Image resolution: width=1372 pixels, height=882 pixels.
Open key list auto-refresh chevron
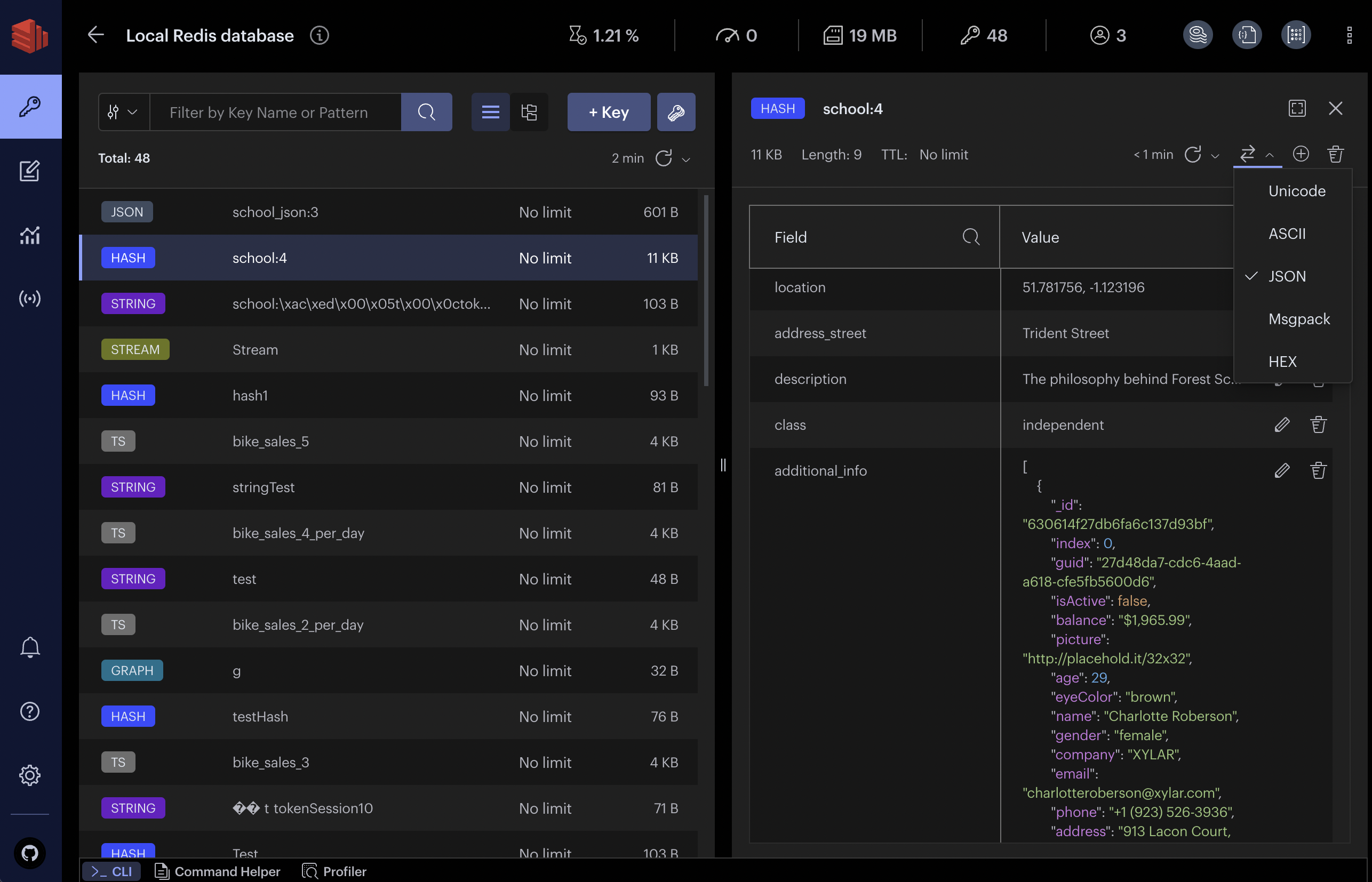pos(687,160)
